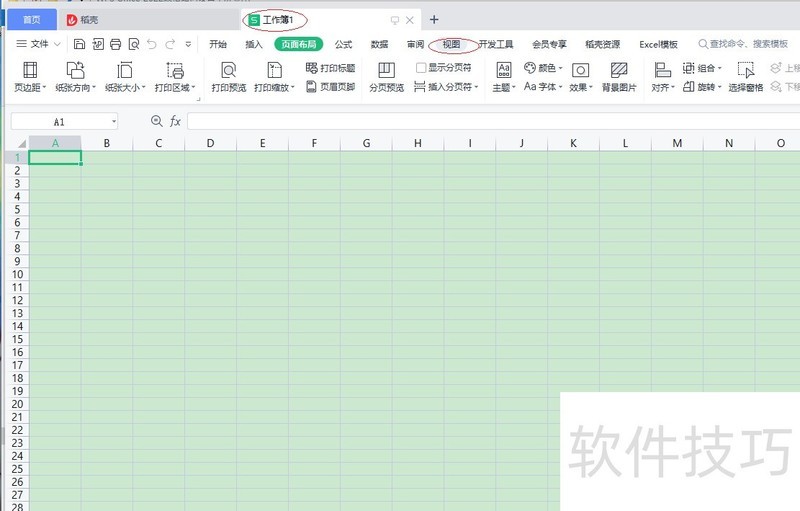
Task: Click the formula bar input field
Action: (x=490, y=121)
